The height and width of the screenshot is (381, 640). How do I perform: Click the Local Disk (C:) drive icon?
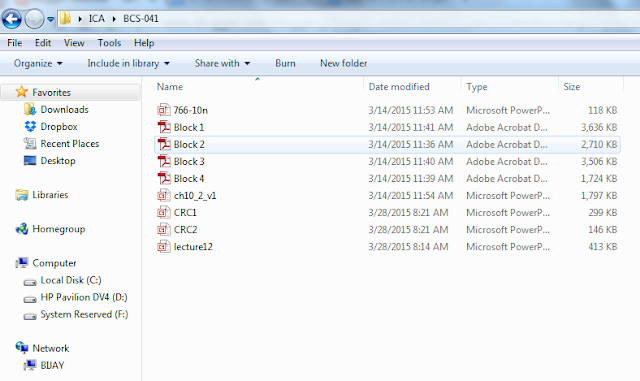coord(30,282)
